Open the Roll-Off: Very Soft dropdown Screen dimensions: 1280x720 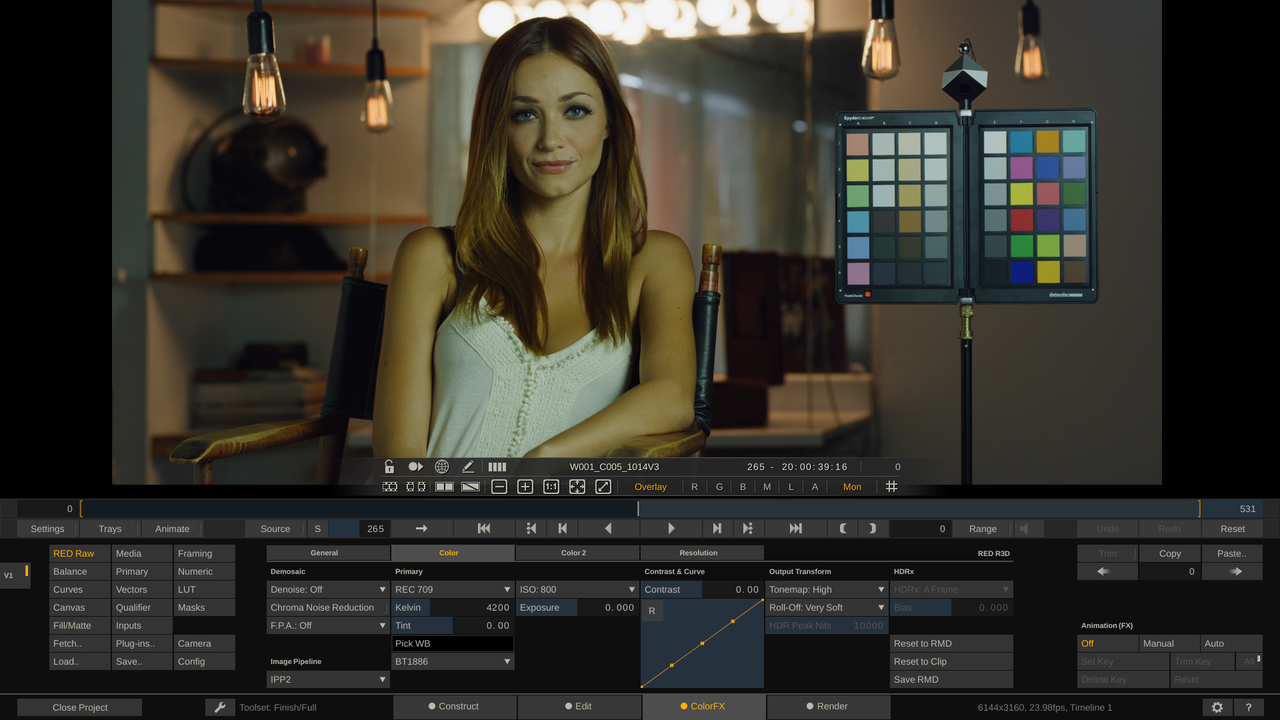pyautogui.click(x=827, y=608)
